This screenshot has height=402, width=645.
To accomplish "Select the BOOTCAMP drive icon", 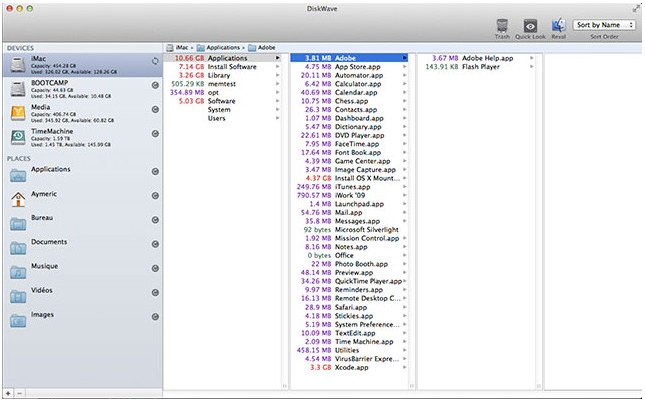I will coord(18,89).
